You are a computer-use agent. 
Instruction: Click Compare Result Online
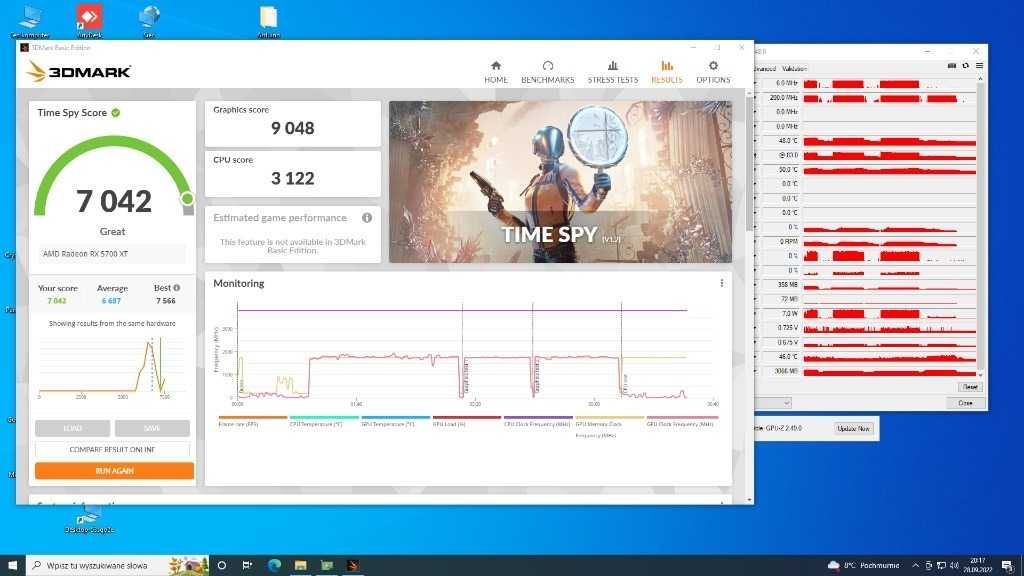point(112,449)
